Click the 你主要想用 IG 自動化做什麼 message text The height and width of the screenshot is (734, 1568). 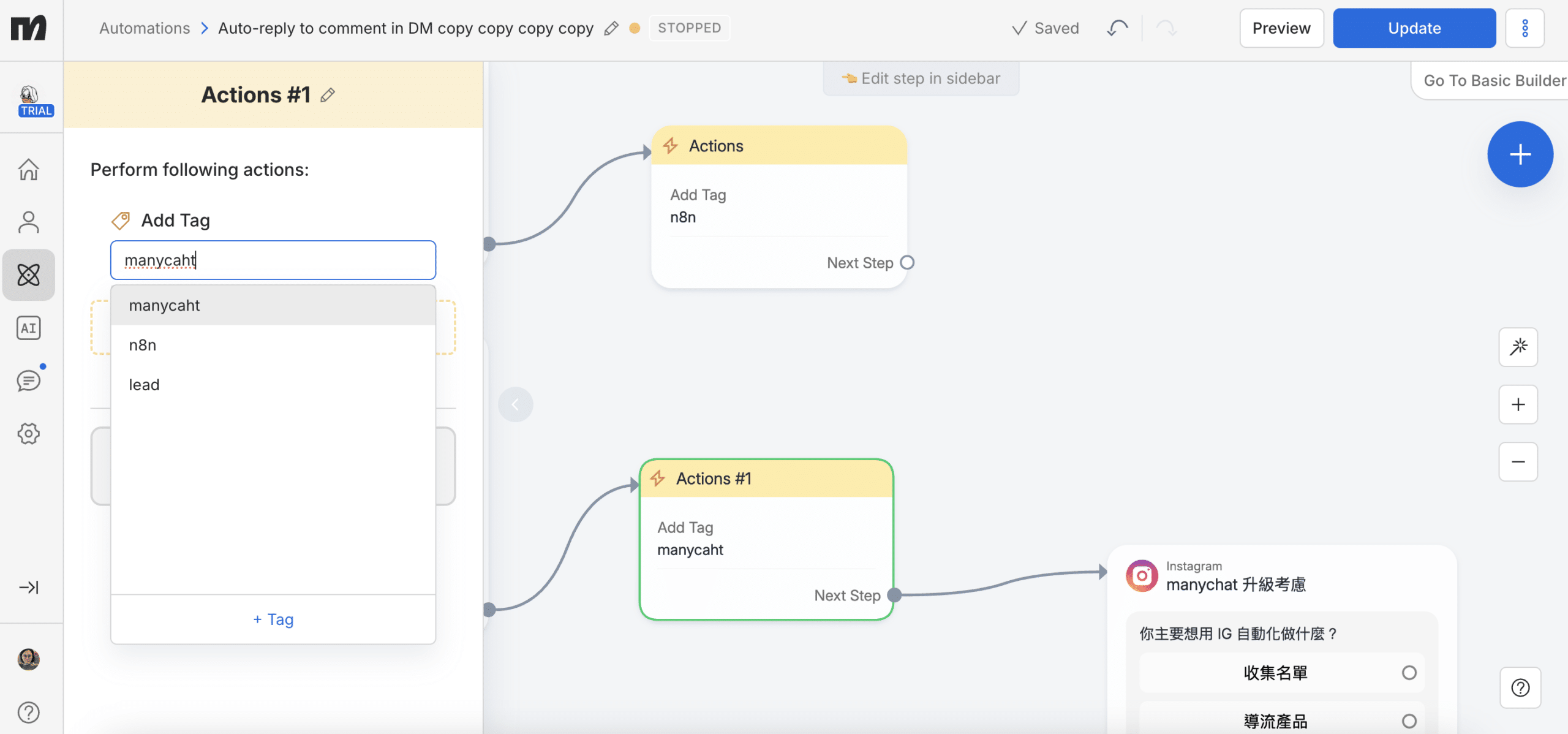(1238, 634)
